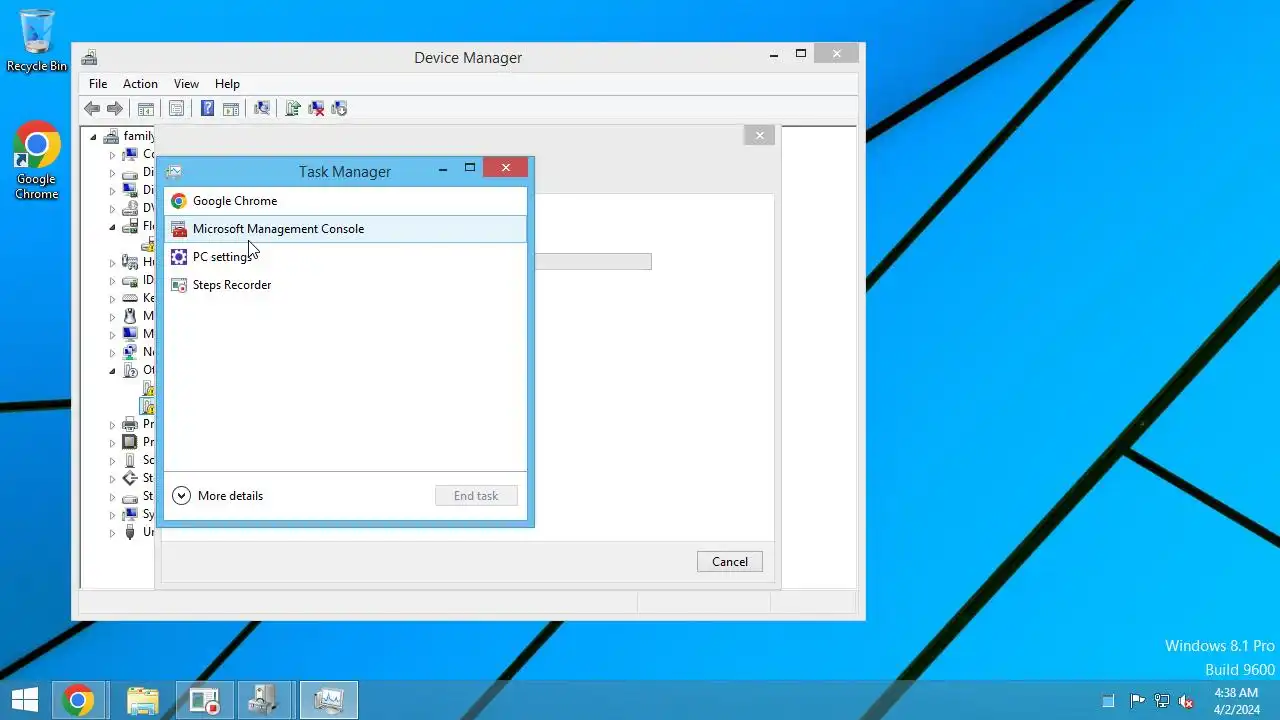Select Google Chrome in Task Manager list
1280x720 pixels.
tap(345, 201)
